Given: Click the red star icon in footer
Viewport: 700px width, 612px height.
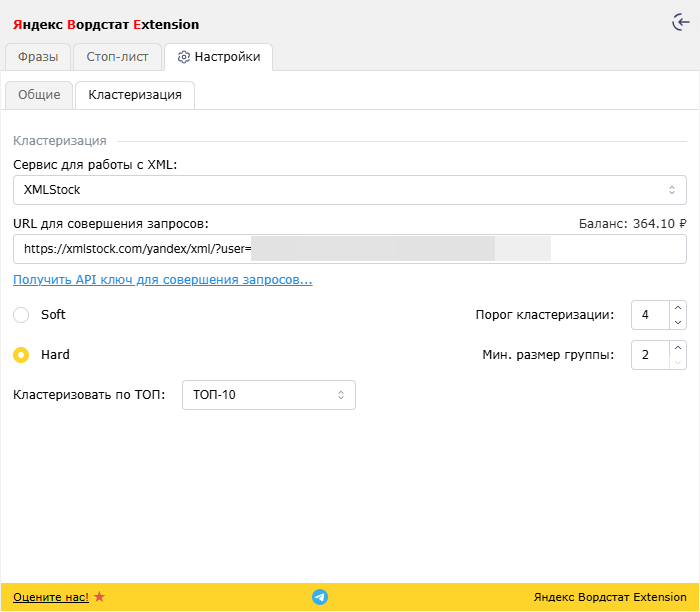Looking at the screenshot, I should (100, 596).
